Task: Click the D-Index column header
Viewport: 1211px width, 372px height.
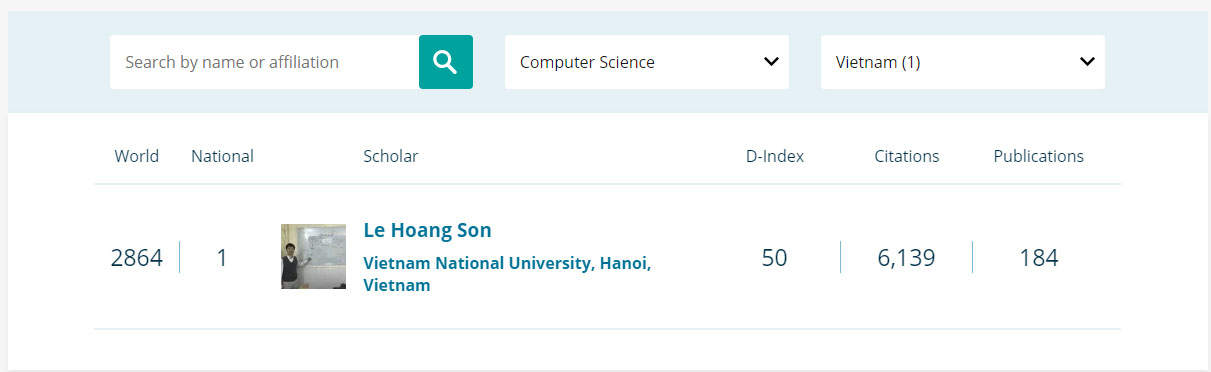Action: [x=775, y=156]
